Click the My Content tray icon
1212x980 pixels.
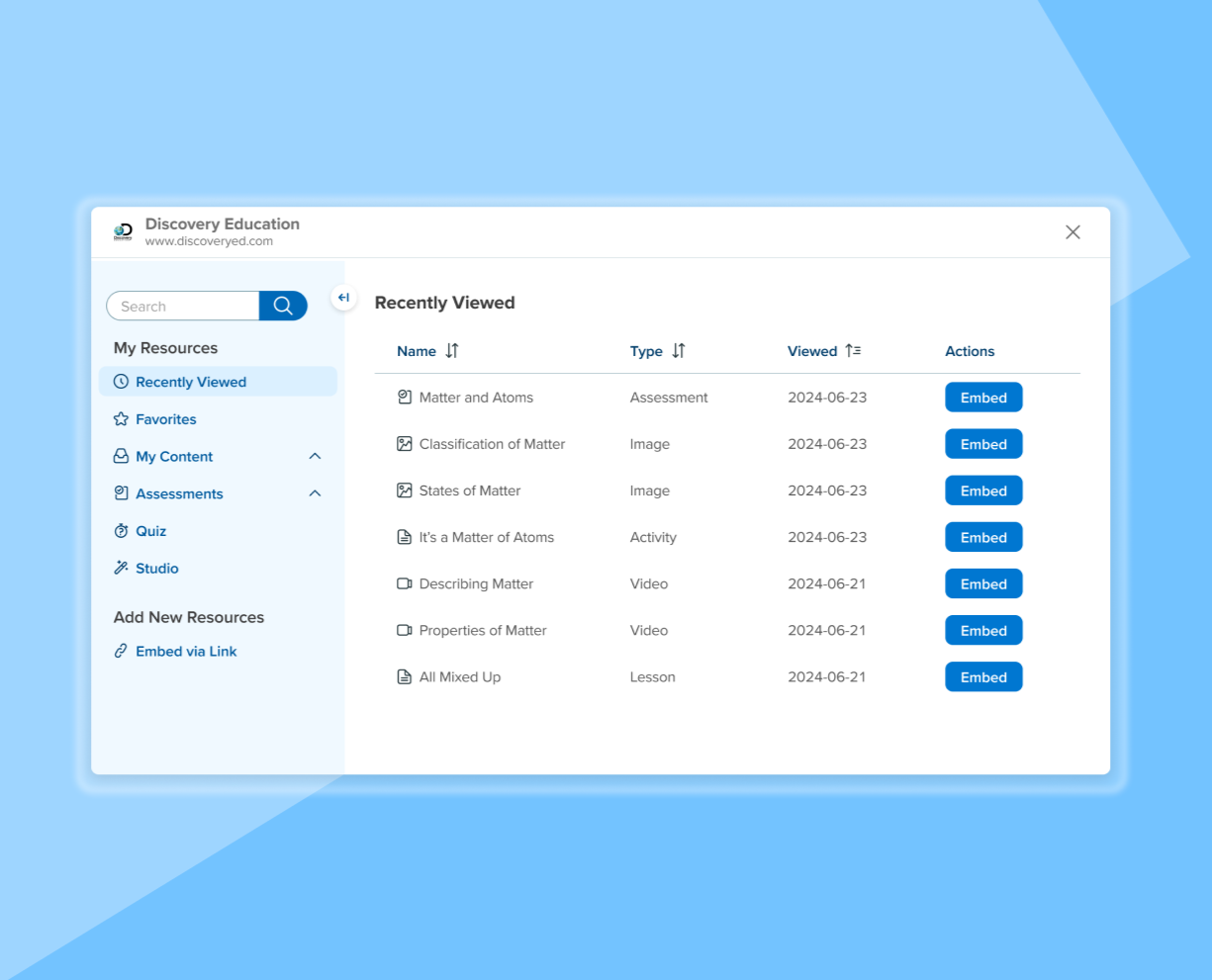tap(121, 457)
